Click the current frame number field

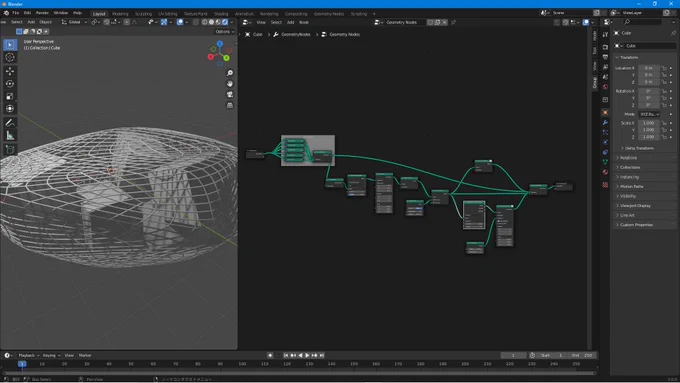tap(513, 355)
